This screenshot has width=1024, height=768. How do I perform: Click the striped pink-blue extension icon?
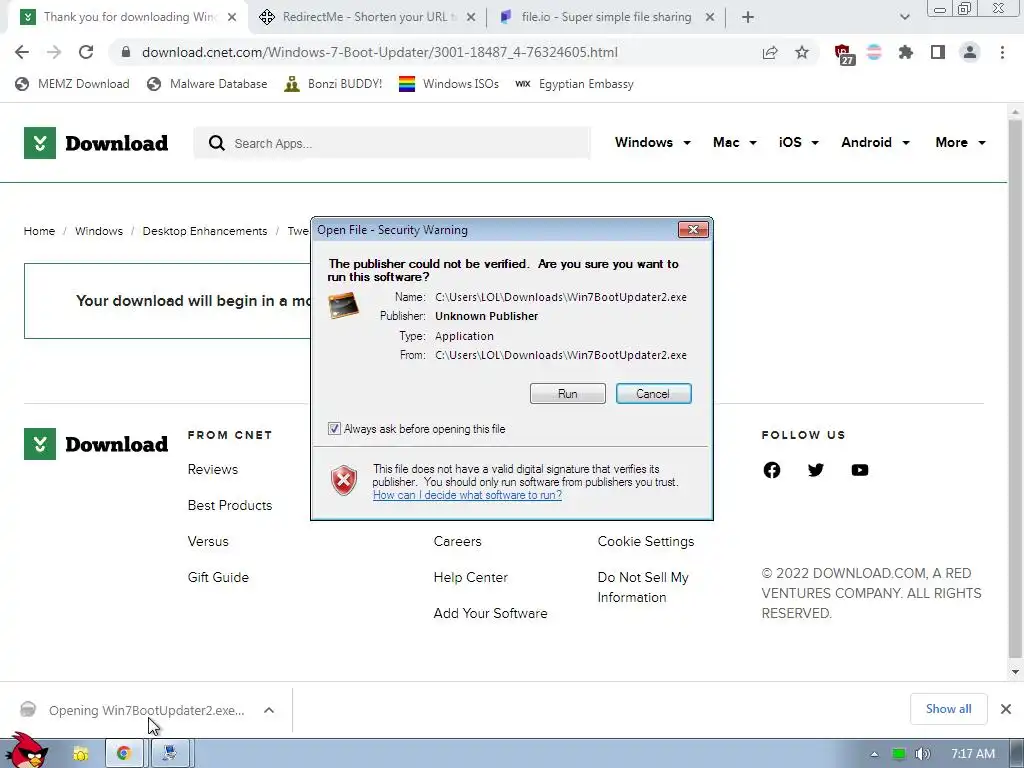click(874, 52)
